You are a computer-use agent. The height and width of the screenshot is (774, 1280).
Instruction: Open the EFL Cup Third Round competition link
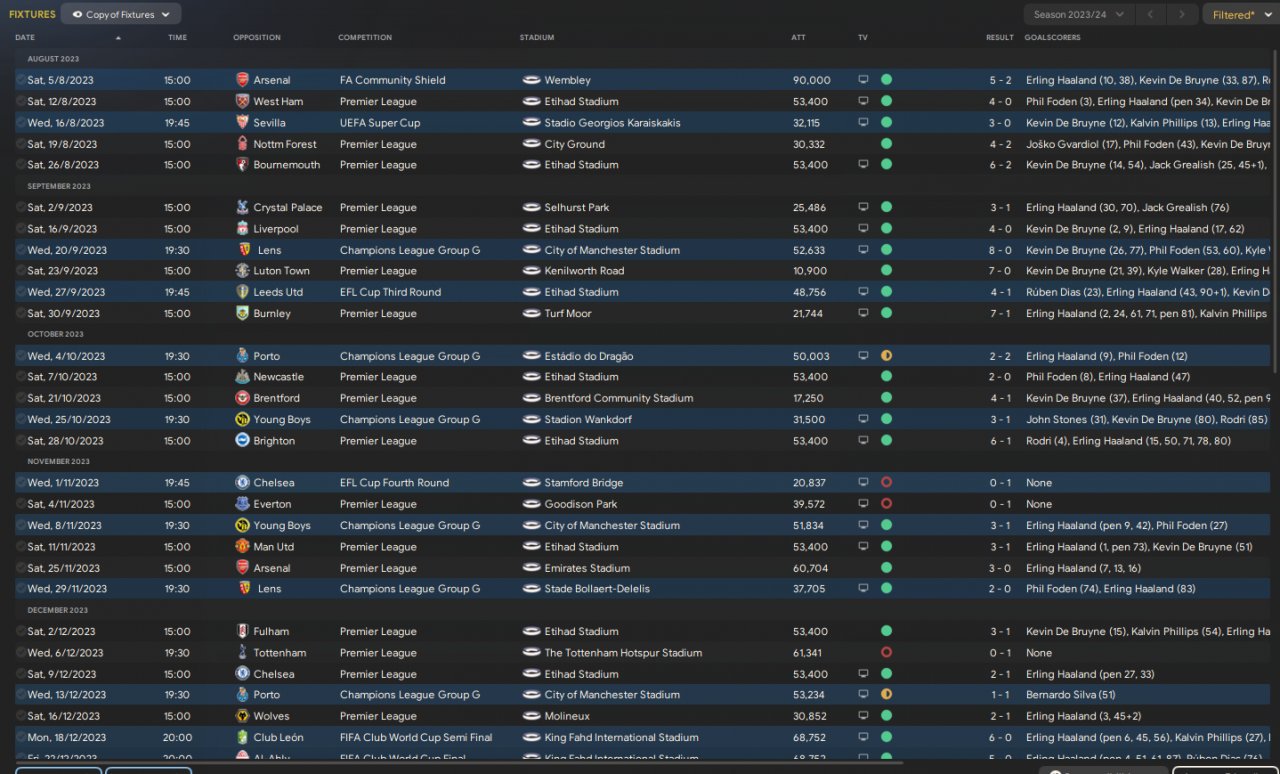click(390, 292)
